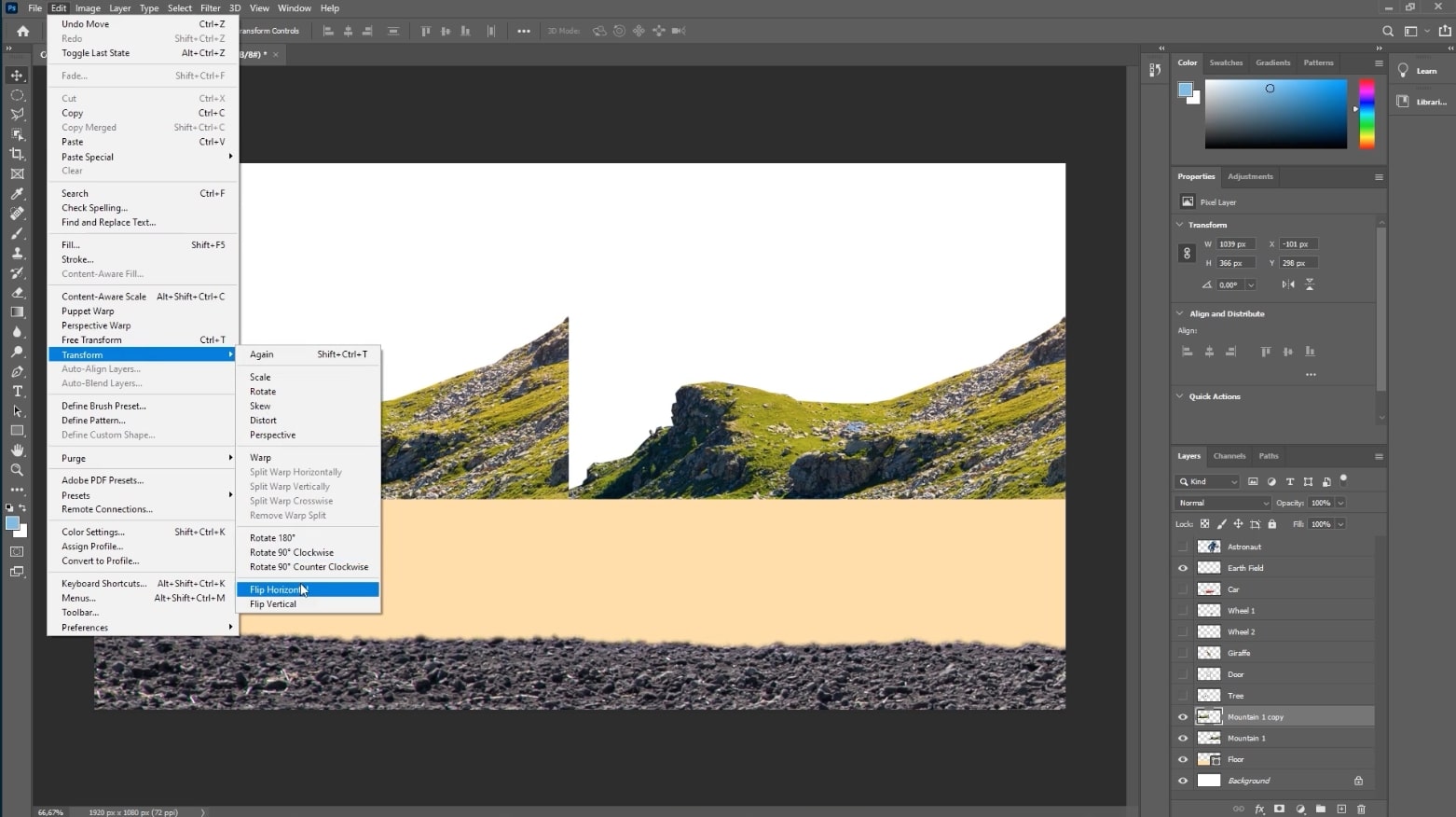Show the Giraffe layer
This screenshot has height=817, width=1456.
pos(1182,653)
